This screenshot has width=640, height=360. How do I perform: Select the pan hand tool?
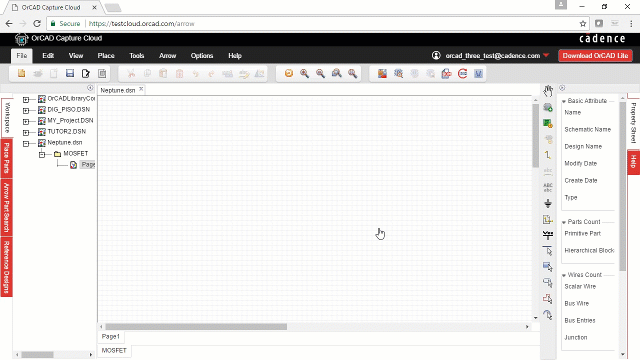coord(548,91)
